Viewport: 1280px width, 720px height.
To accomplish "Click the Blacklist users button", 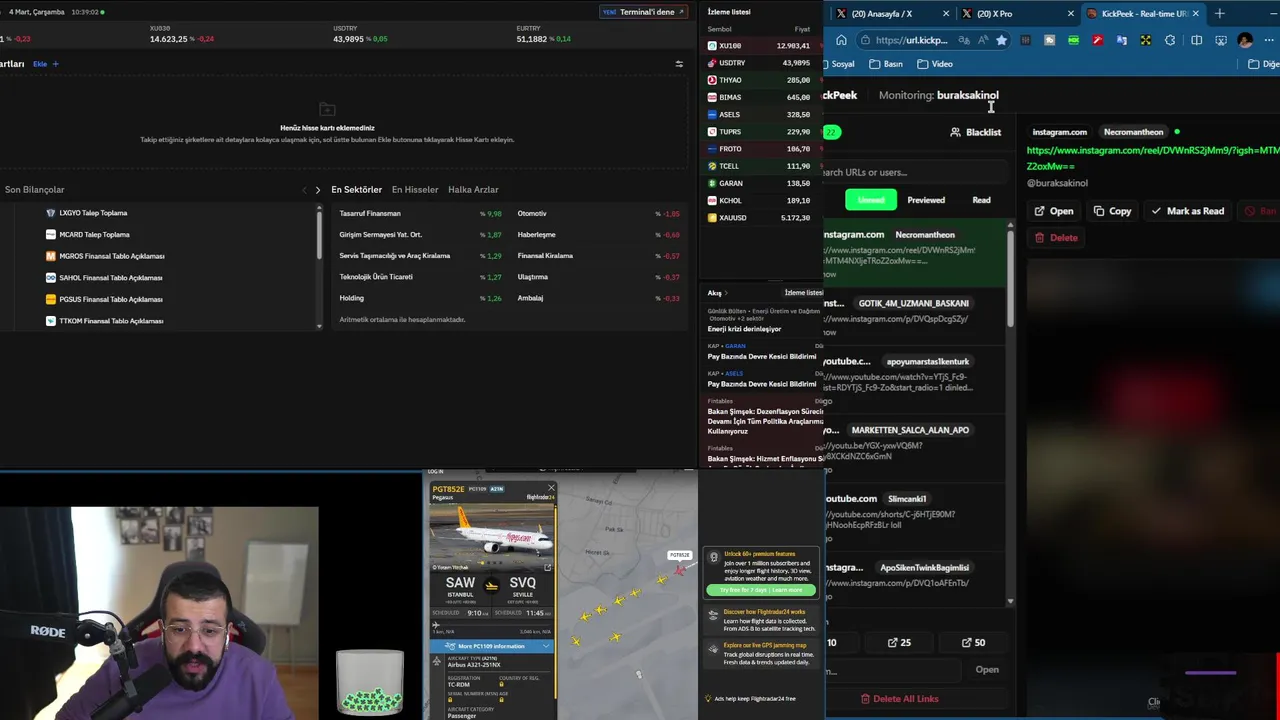I will pos(975,132).
